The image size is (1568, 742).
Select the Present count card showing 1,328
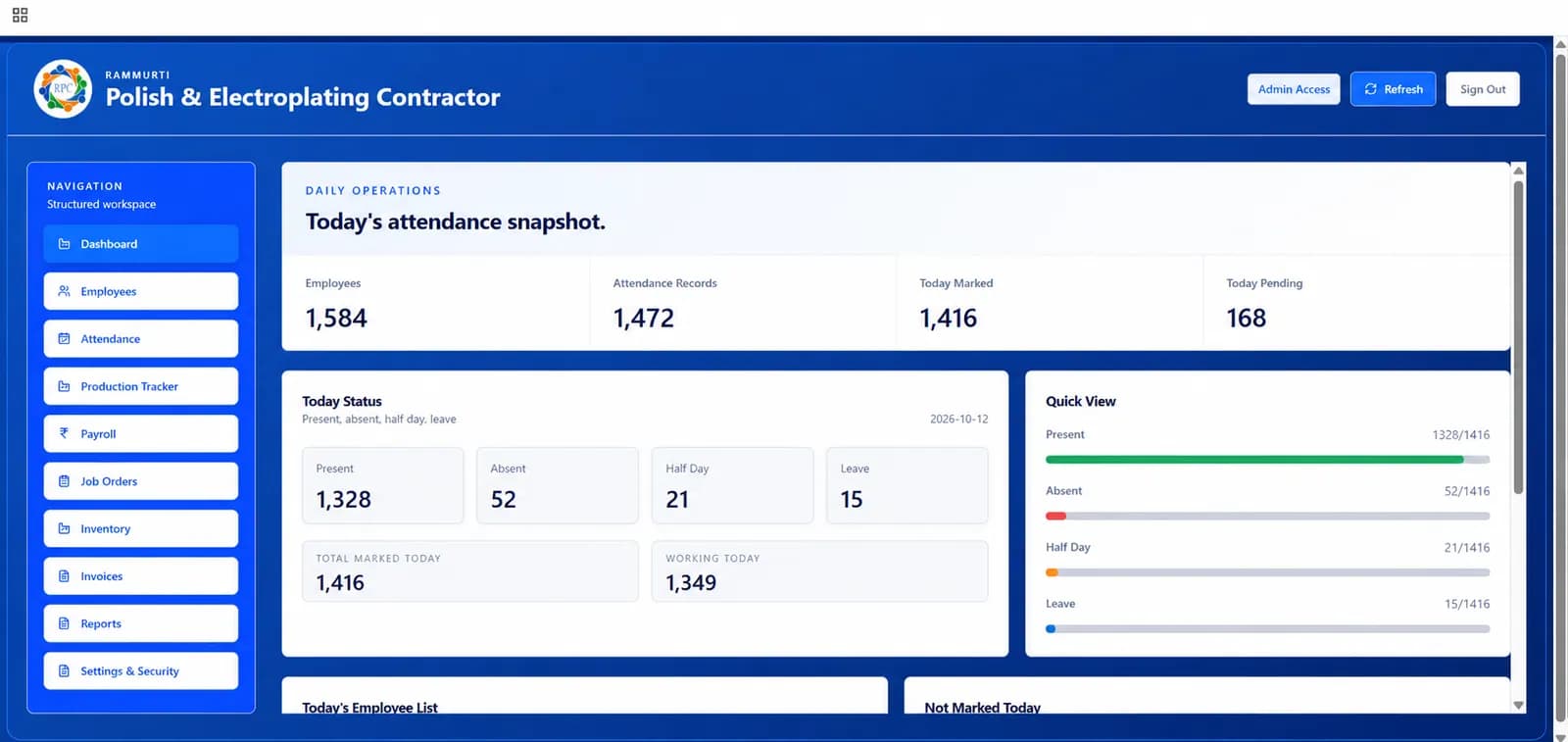click(x=383, y=486)
